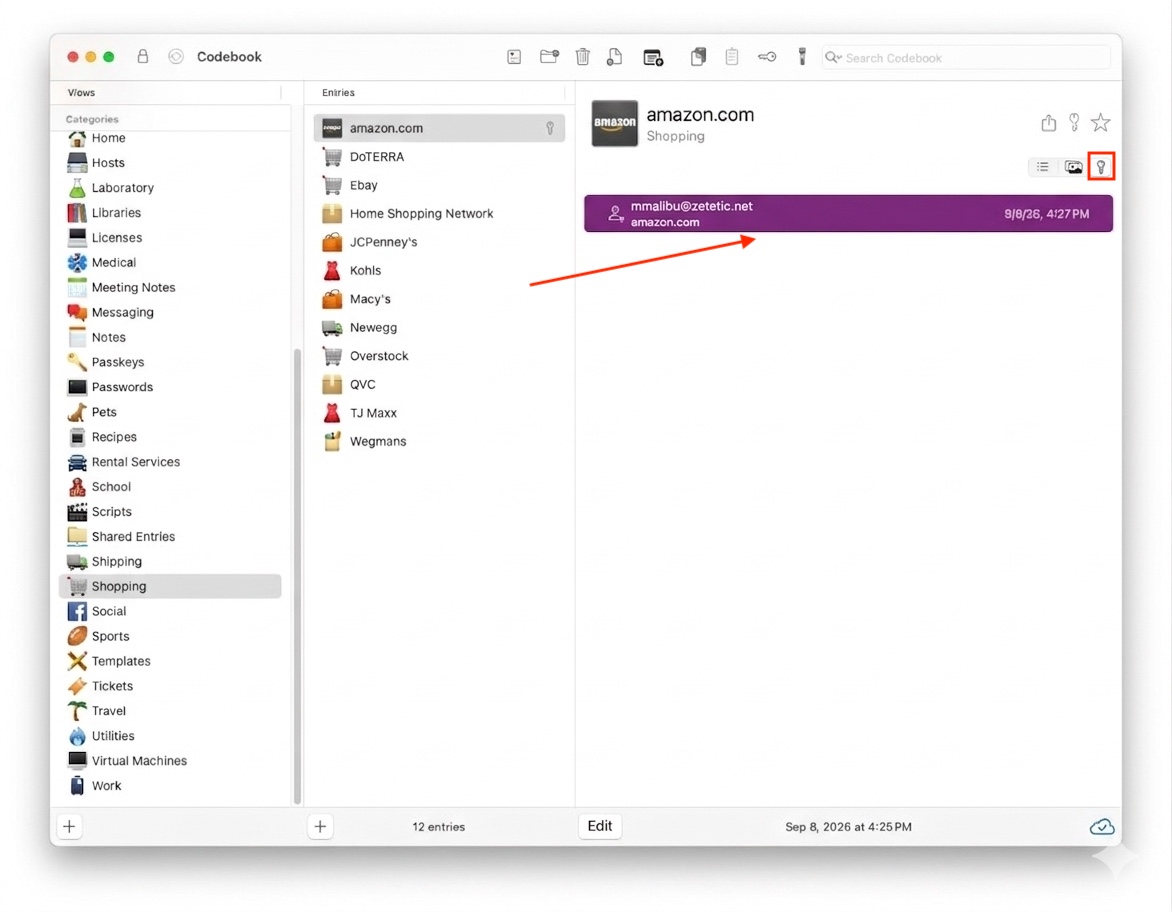Select the Meeting Notes category
The width and height of the screenshot is (1172, 912).
tap(170, 288)
